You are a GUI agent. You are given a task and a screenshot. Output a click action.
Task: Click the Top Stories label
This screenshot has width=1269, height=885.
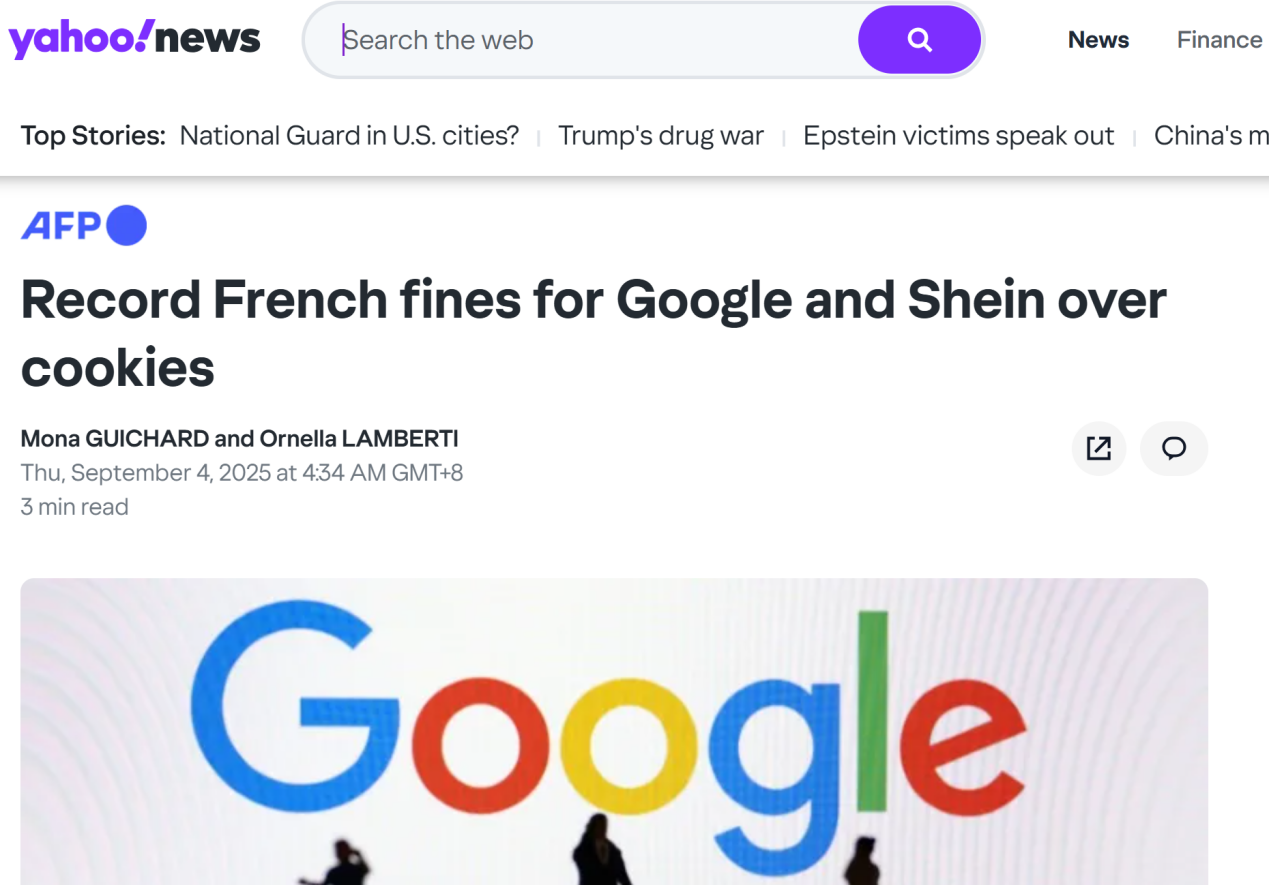(93, 135)
